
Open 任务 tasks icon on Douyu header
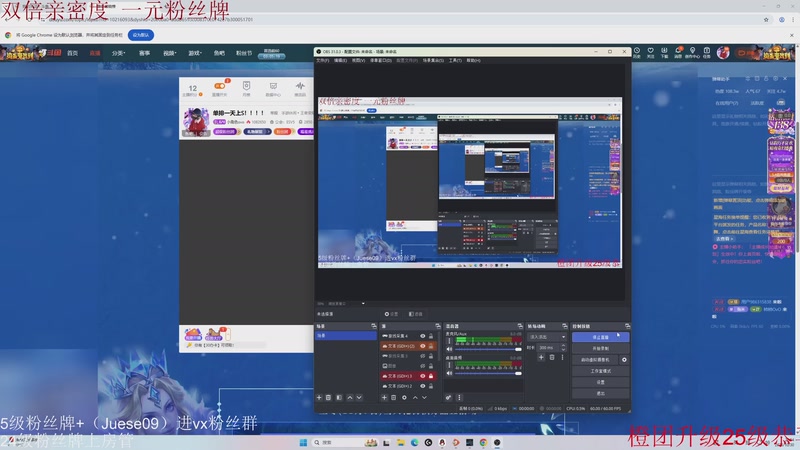click(707, 53)
